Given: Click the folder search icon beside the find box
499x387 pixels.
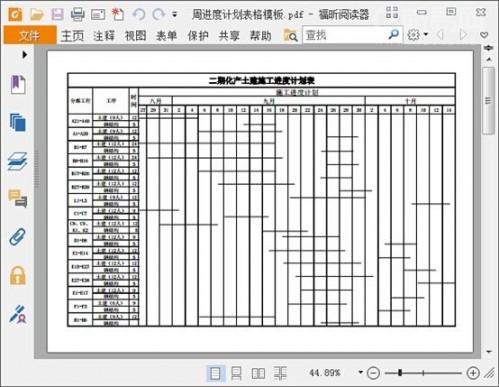Looking at the screenshot, I should point(290,35).
